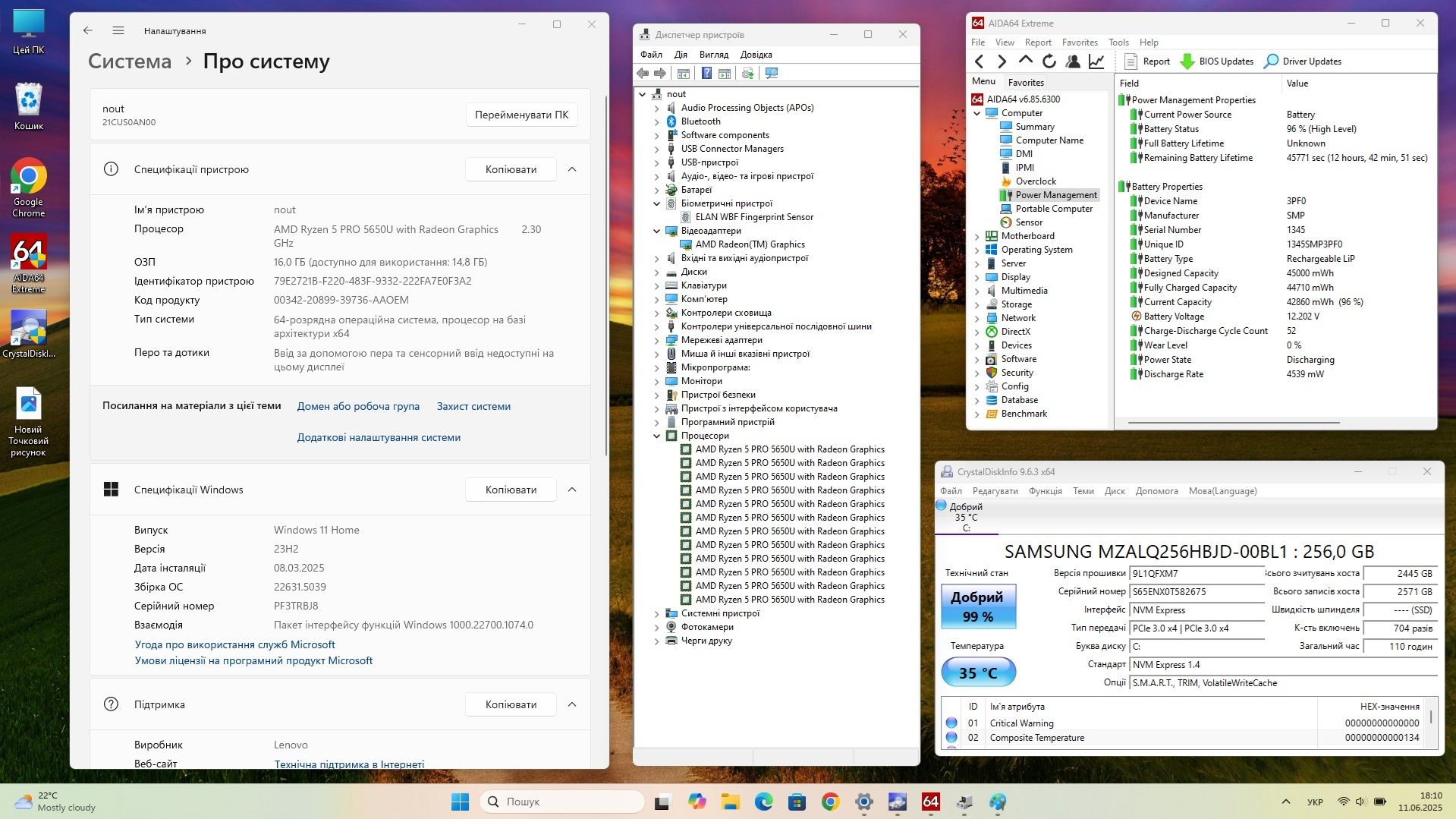Viewport: 1456px width, 819px height.
Task: Click AIDA64 up-level arrow icon
Action: (x=1025, y=61)
